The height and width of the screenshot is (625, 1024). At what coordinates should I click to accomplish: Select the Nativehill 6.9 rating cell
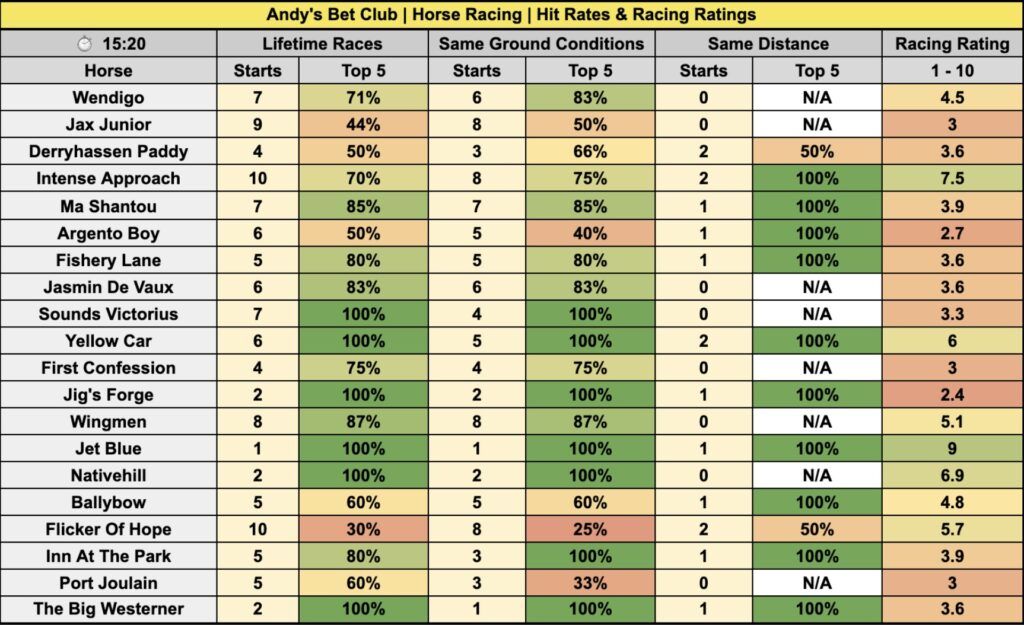pyautogui.click(x=952, y=476)
